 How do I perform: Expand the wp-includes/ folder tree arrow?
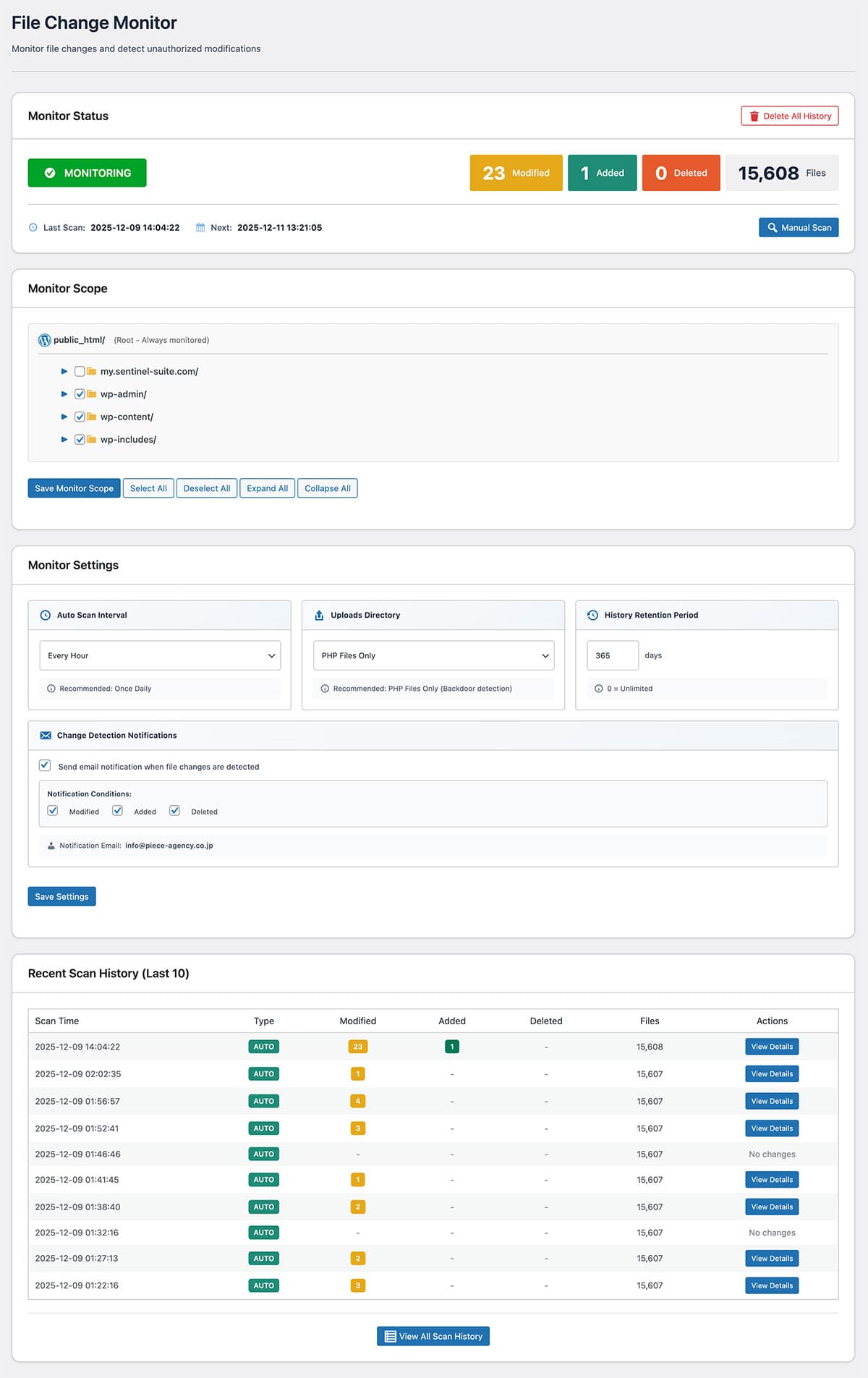tap(64, 440)
